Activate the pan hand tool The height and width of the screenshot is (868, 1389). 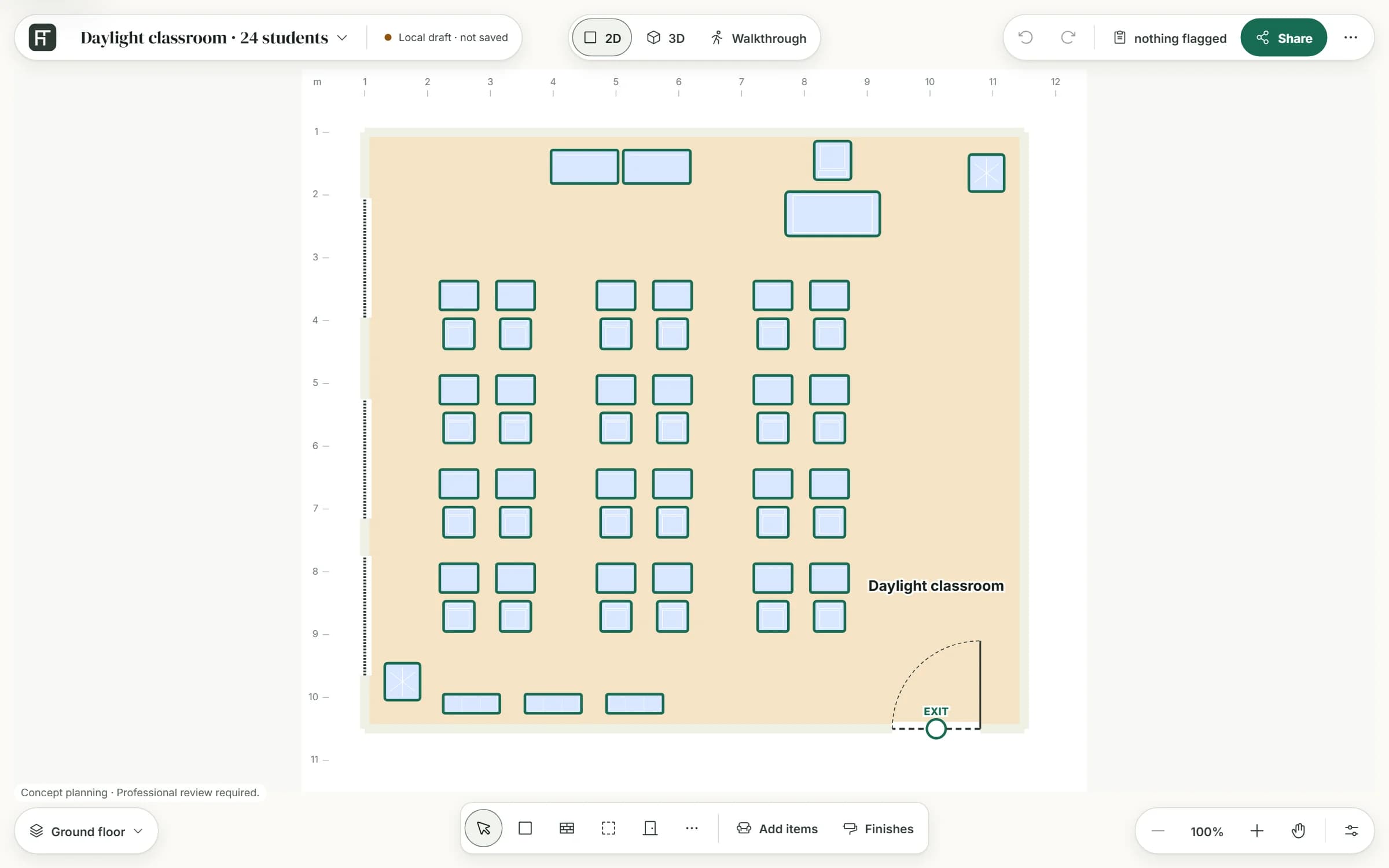click(x=1298, y=831)
